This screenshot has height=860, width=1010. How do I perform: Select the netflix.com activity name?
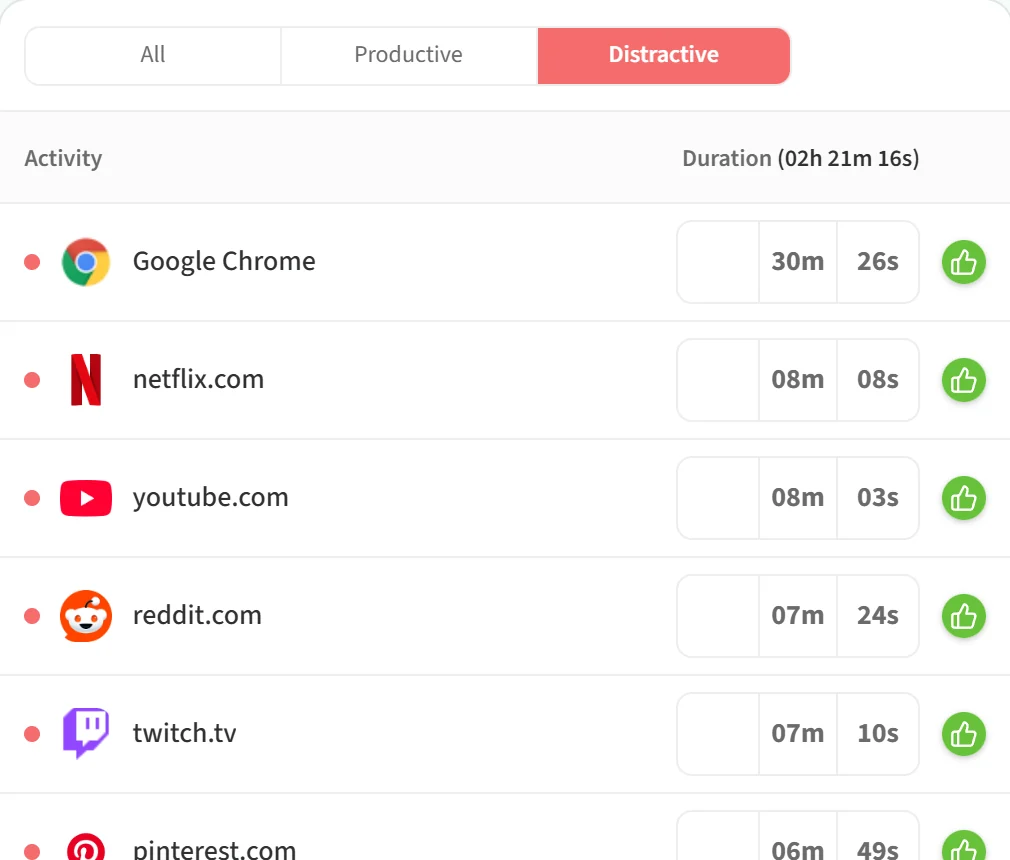pos(198,379)
